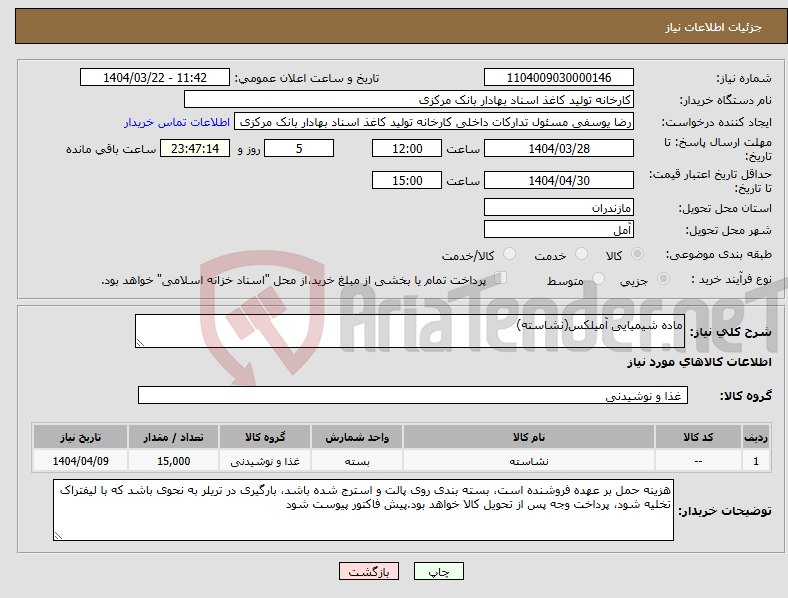This screenshot has height=598, width=788.
Task: Click the گروه کالا field غذا و نوشیدنی
Action: [413, 395]
